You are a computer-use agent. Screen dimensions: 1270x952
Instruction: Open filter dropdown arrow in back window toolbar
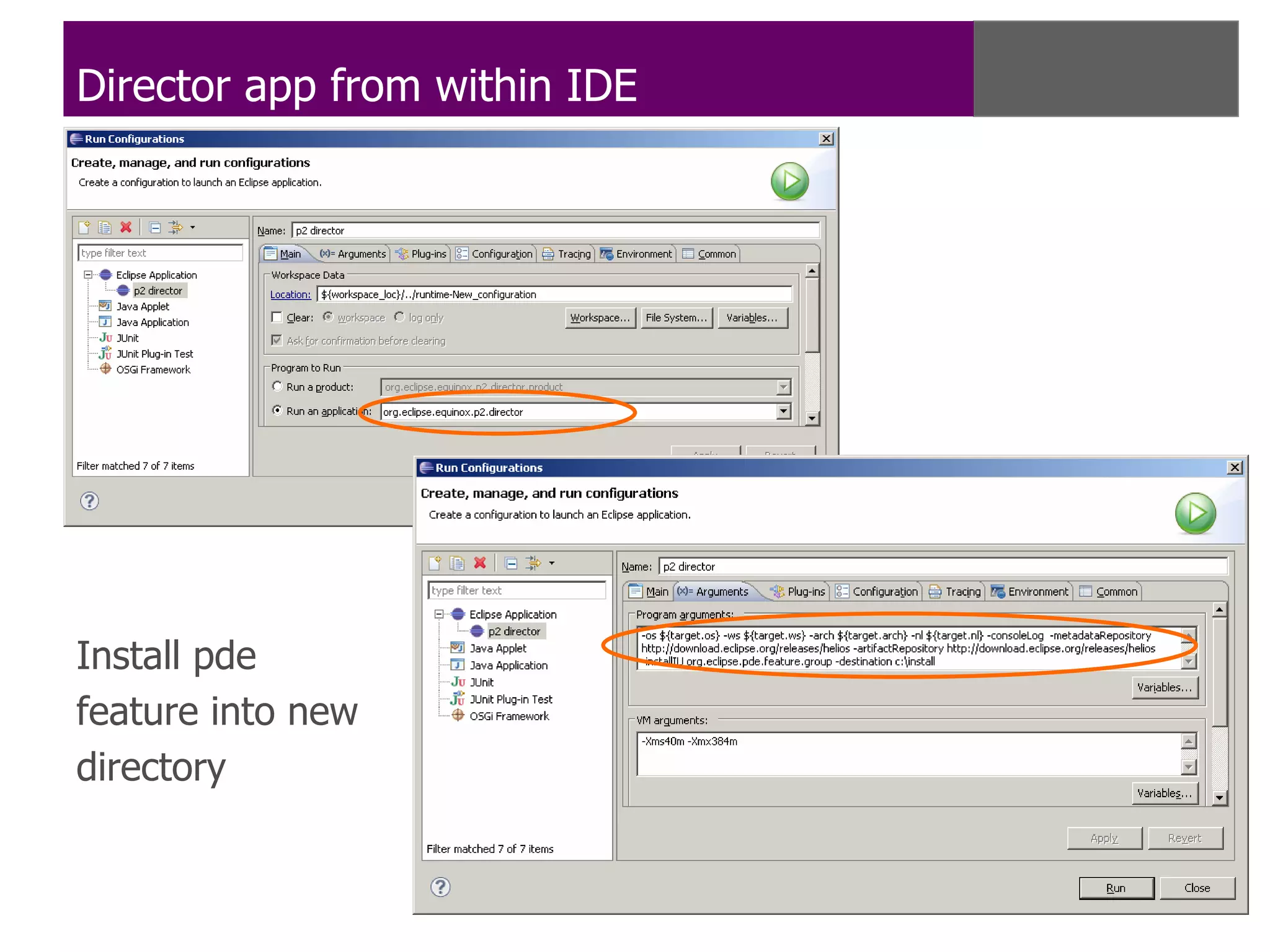pos(193,227)
